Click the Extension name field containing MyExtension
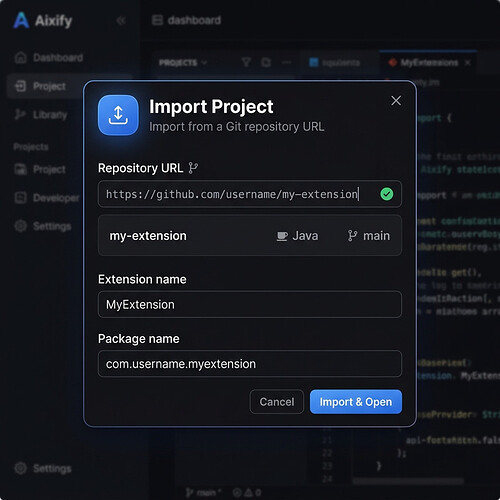The width and height of the screenshot is (500, 500). pyautogui.click(x=250, y=304)
